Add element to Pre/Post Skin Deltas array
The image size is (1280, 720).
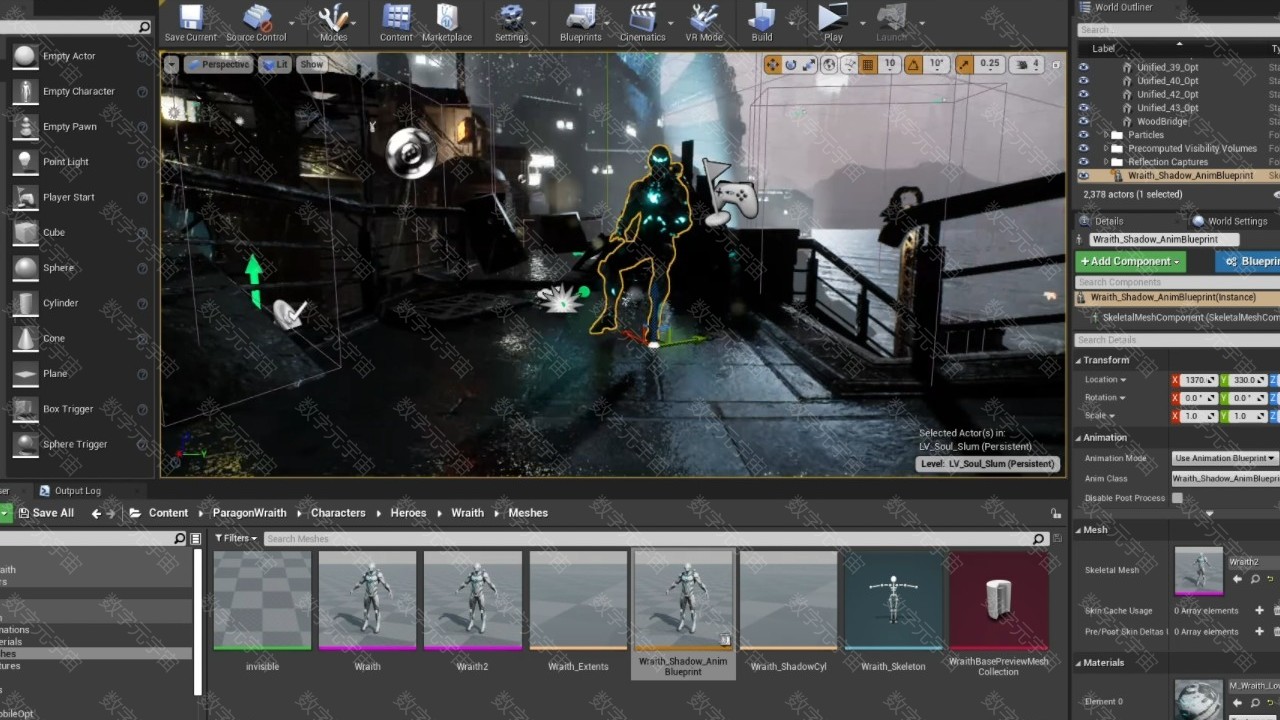click(x=1259, y=631)
